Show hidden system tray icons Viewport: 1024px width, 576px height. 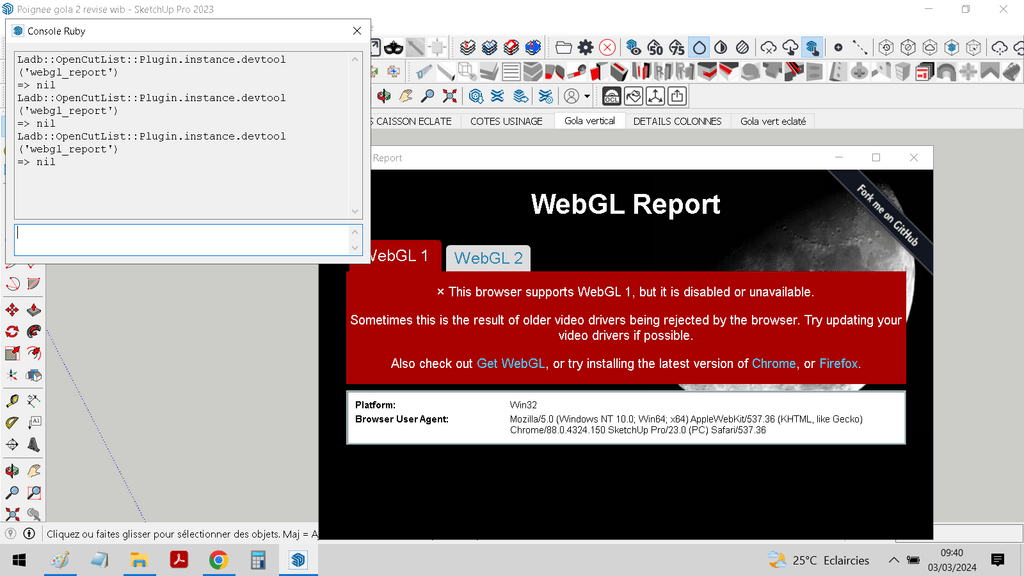tap(893, 560)
